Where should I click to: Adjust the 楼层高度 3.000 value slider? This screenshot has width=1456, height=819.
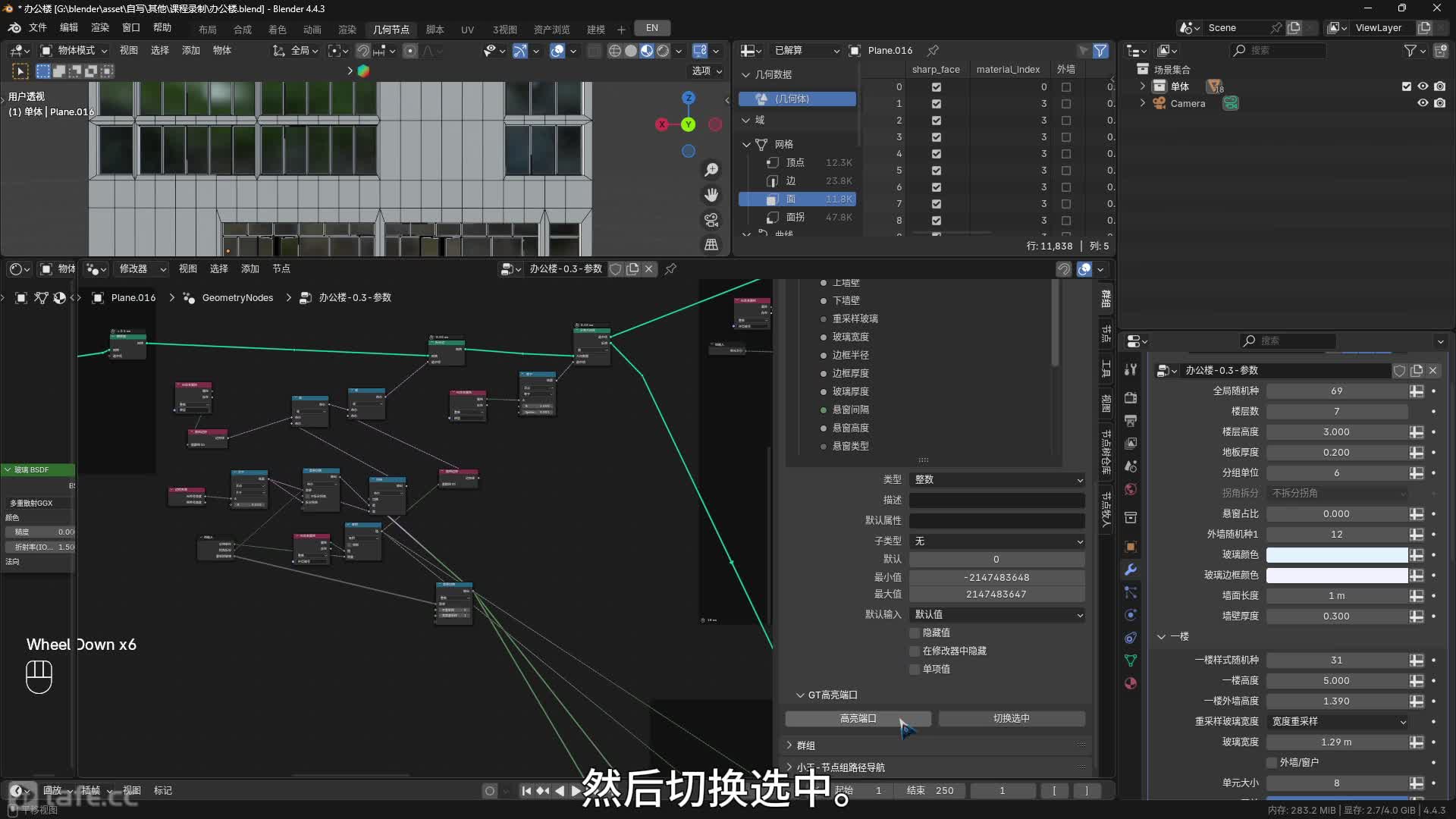click(x=1337, y=432)
